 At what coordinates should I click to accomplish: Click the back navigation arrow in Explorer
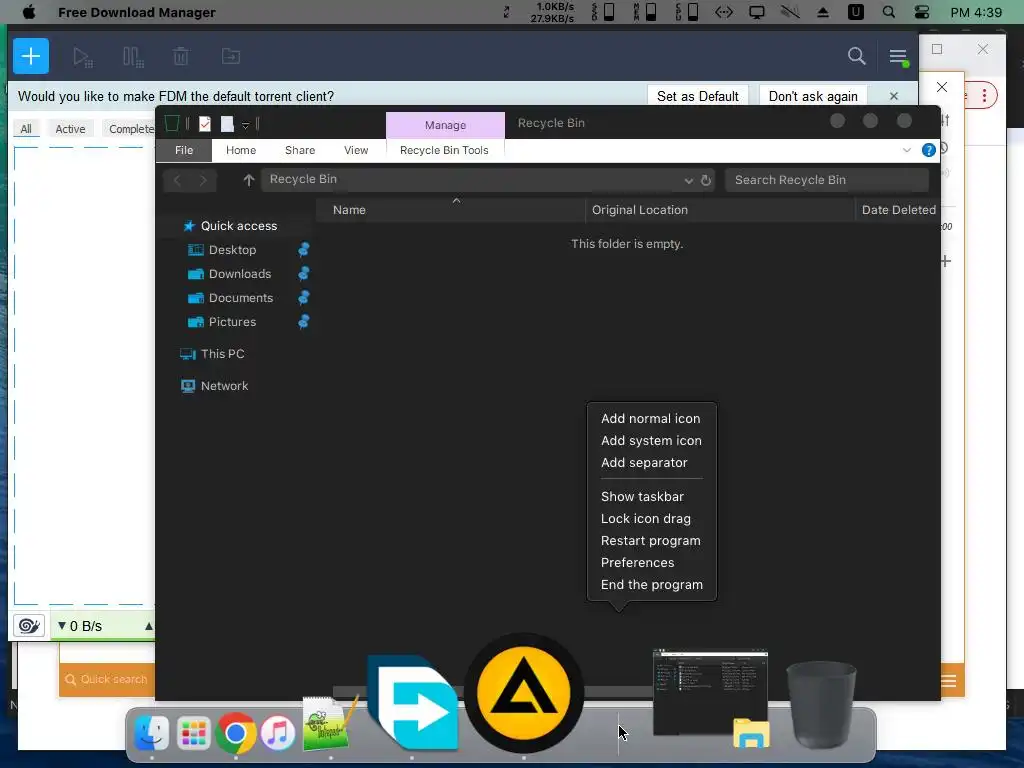[x=177, y=180]
